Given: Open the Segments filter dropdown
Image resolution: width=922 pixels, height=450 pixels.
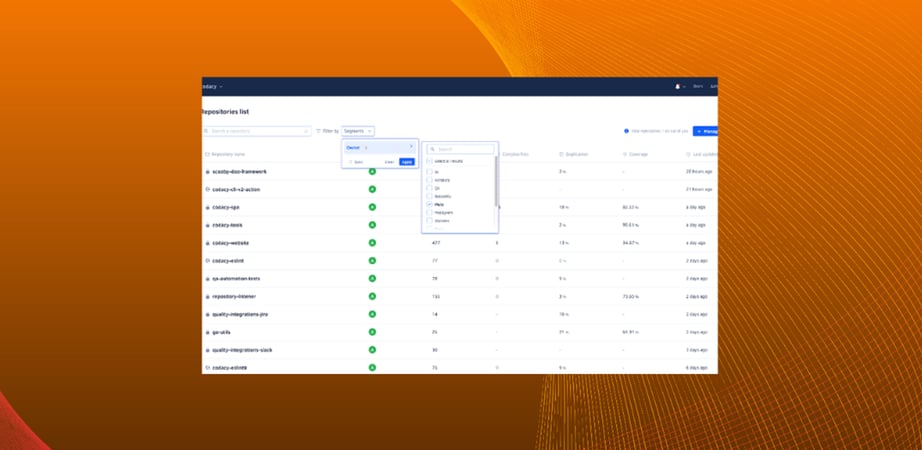Looking at the screenshot, I should pyautogui.click(x=357, y=131).
